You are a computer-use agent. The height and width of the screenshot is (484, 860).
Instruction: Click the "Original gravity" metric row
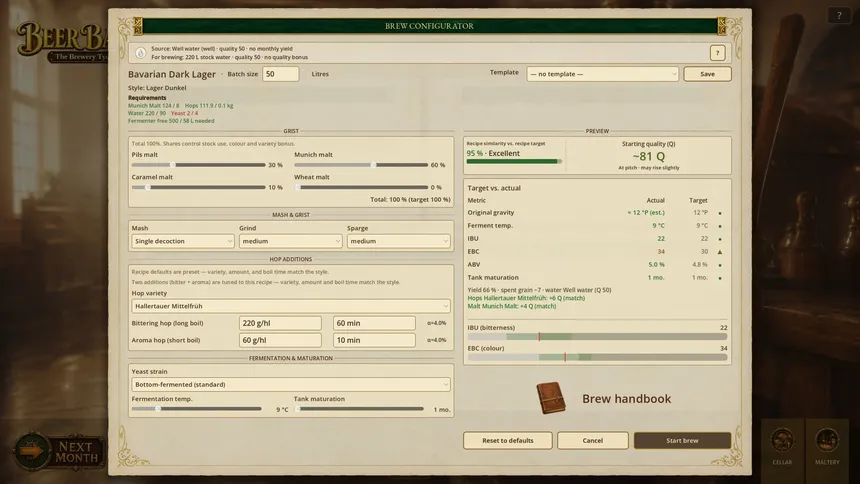pos(597,212)
